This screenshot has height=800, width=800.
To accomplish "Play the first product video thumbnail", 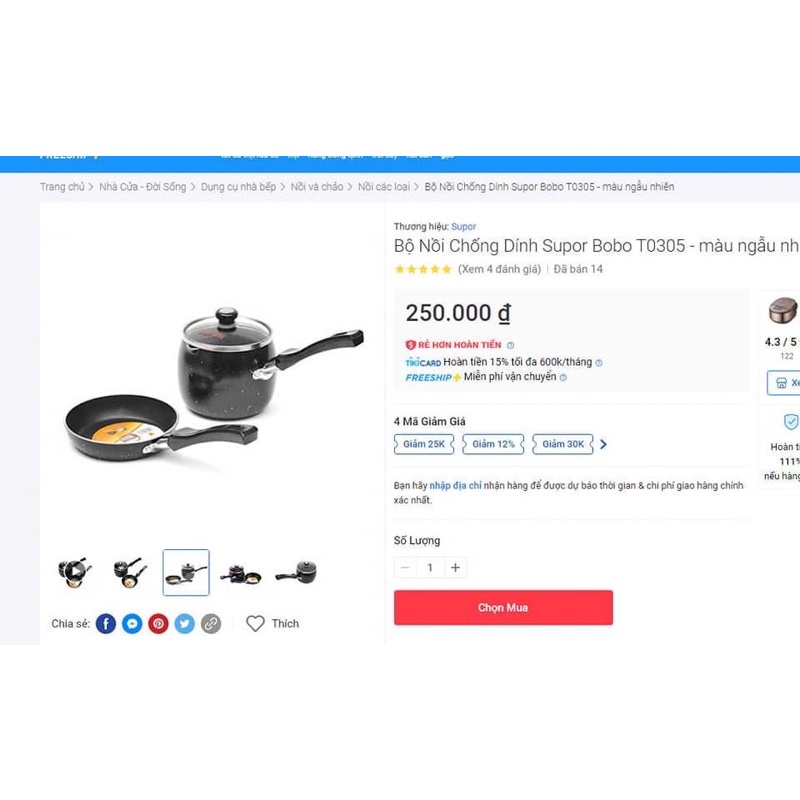I will pos(75,572).
